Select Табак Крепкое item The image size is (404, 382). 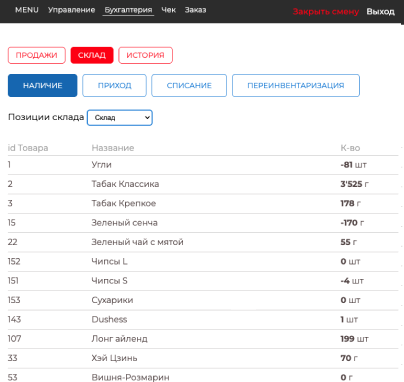point(124,203)
